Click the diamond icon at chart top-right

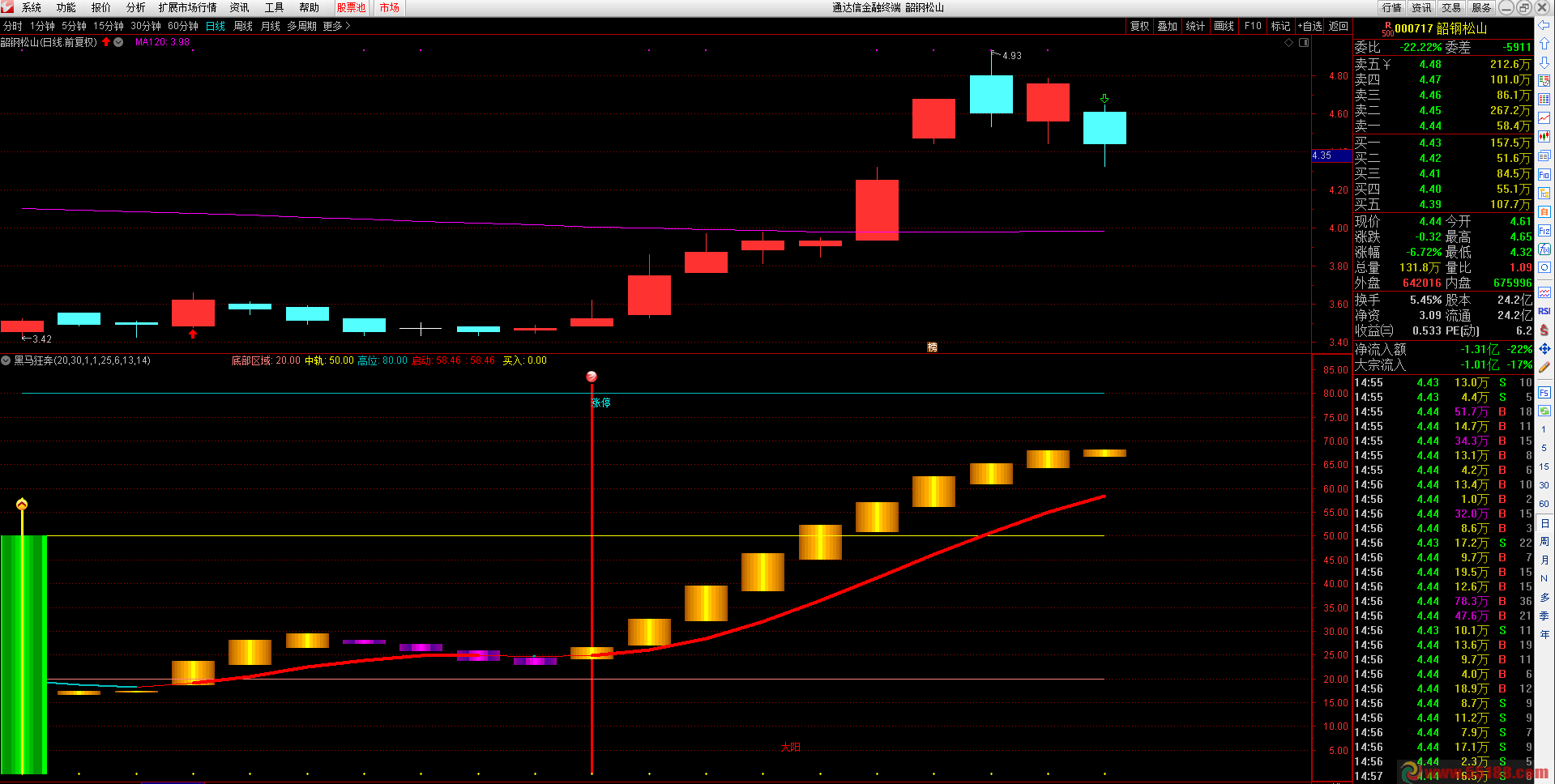point(1289,43)
